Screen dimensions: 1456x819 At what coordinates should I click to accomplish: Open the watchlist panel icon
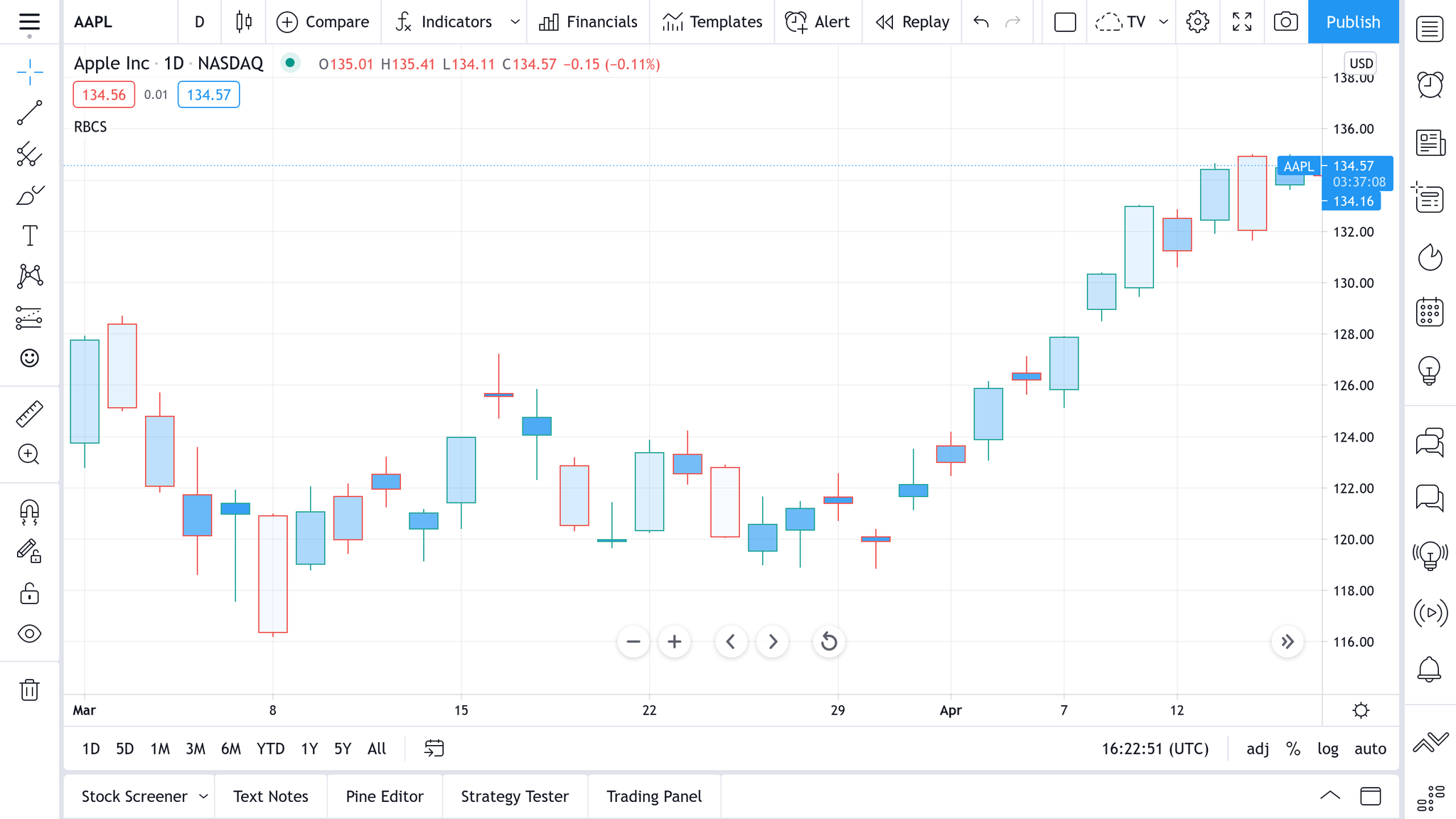click(1430, 29)
